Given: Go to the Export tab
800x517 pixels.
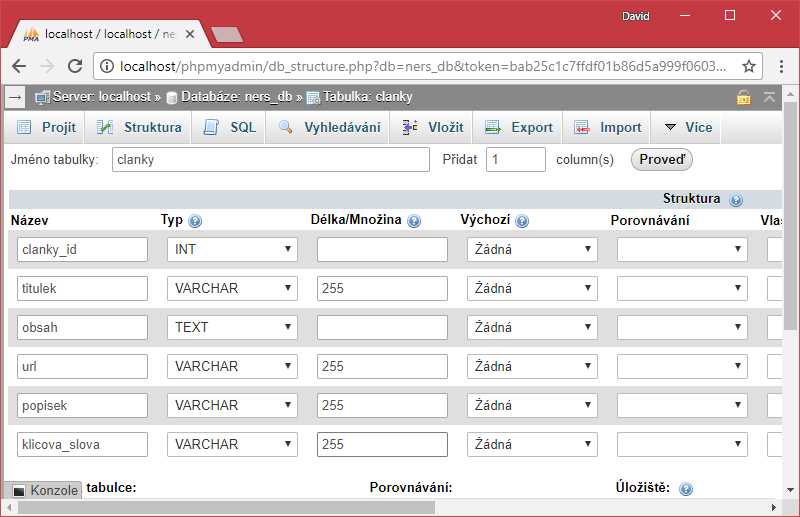Looking at the screenshot, I should click(x=518, y=128).
